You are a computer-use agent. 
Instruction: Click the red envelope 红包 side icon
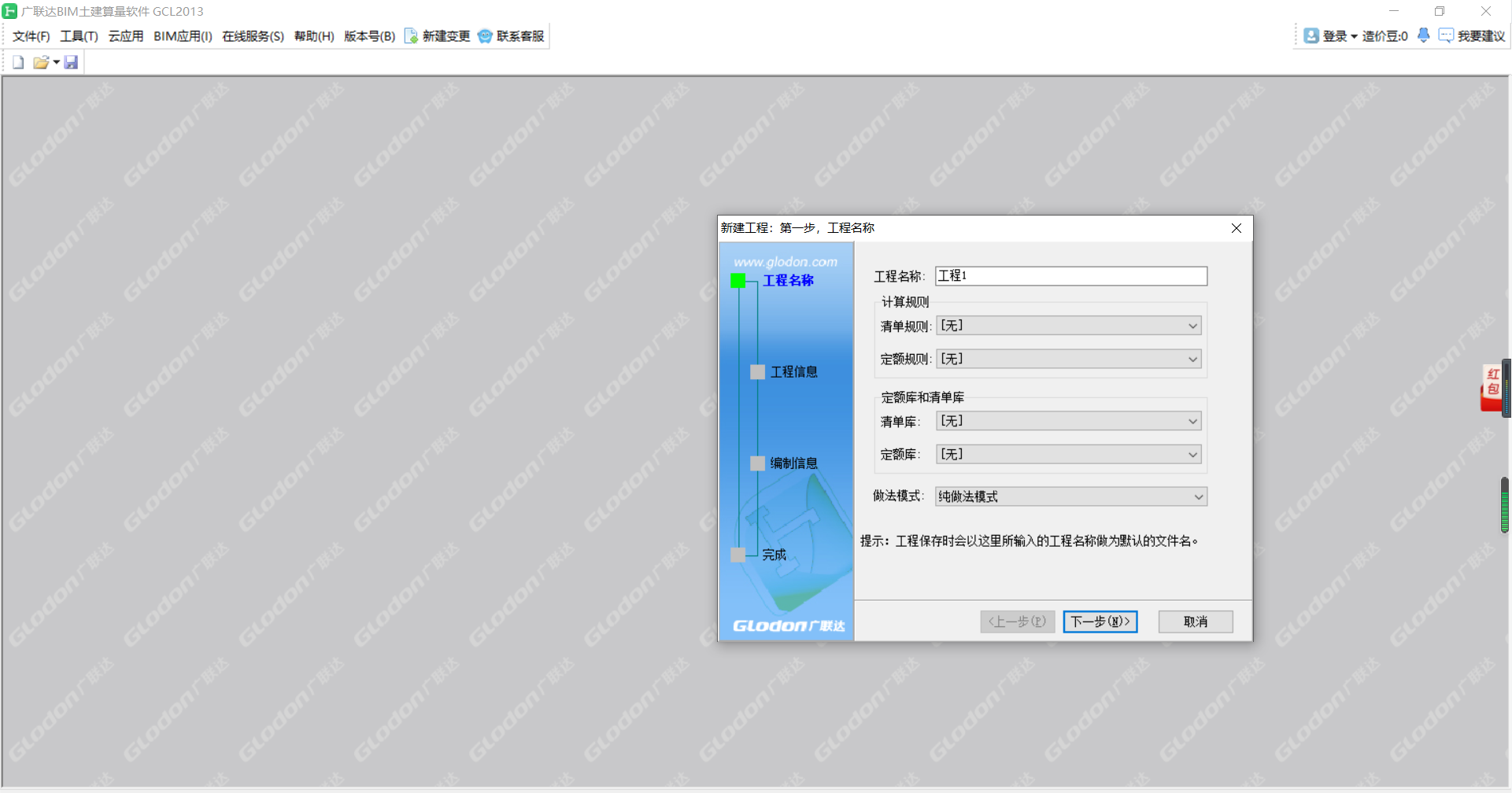click(1492, 387)
